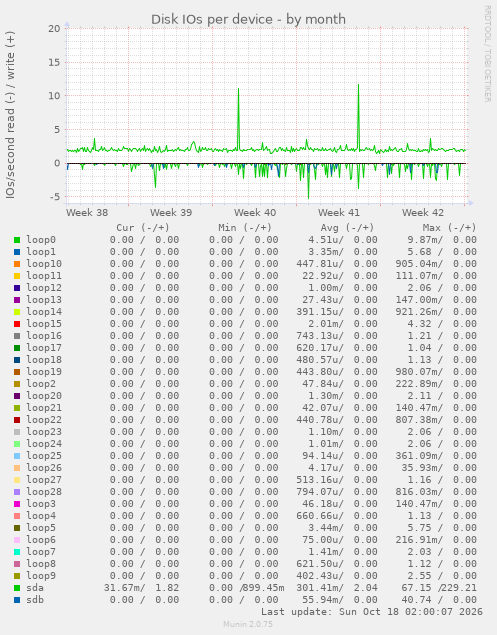Click the loop3 magenta legend swatch
This screenshot has height=635, width=497.
coord(17,504)
